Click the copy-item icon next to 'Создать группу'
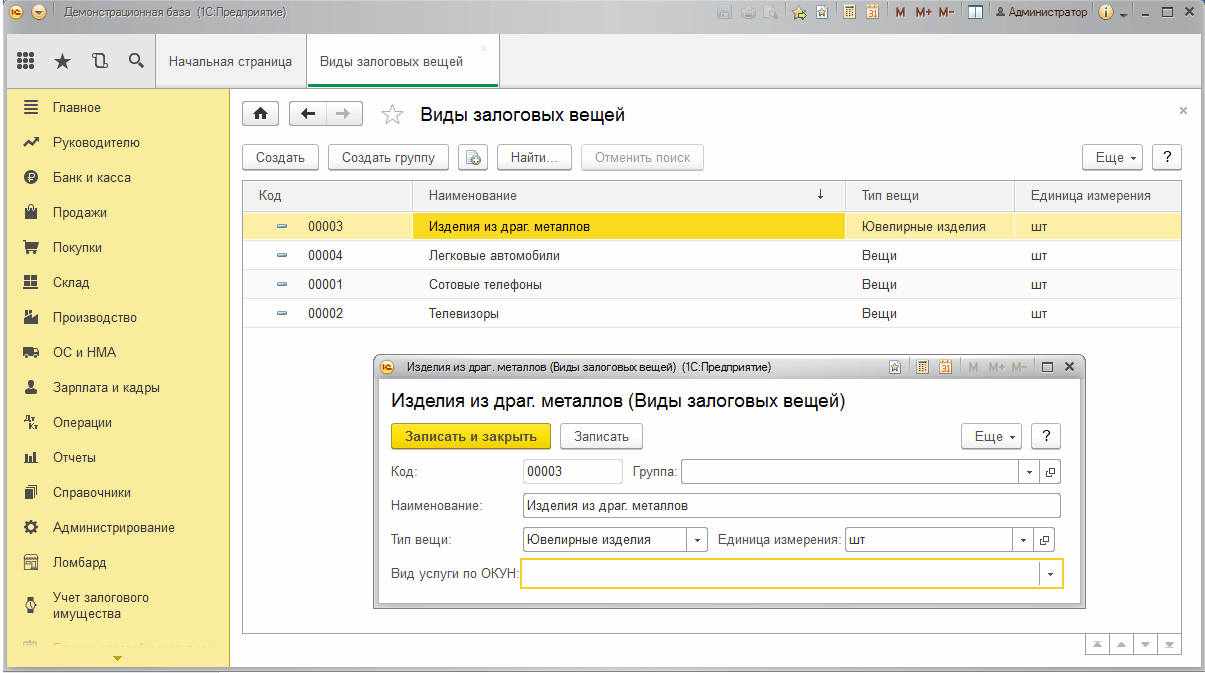The height and width of the screenshot is (673, 1205). pos(473,157)
